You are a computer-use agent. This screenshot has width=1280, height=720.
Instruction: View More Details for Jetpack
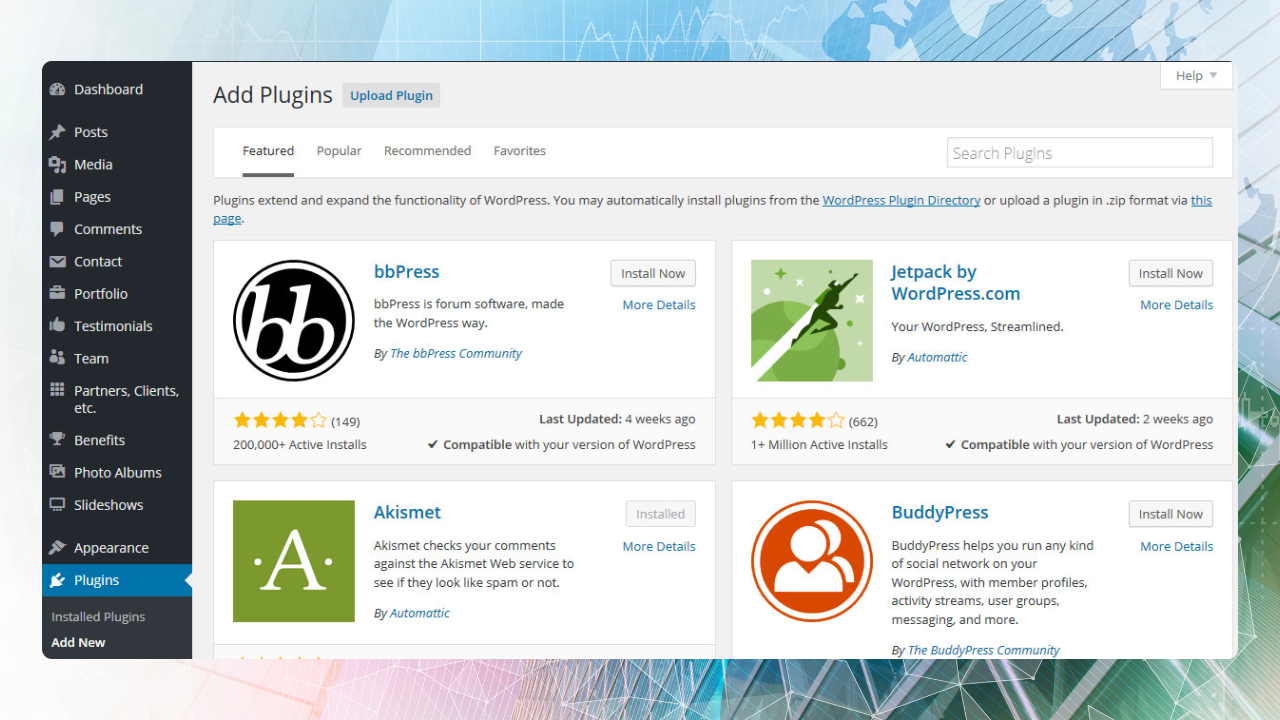[x=1177, y=305]
